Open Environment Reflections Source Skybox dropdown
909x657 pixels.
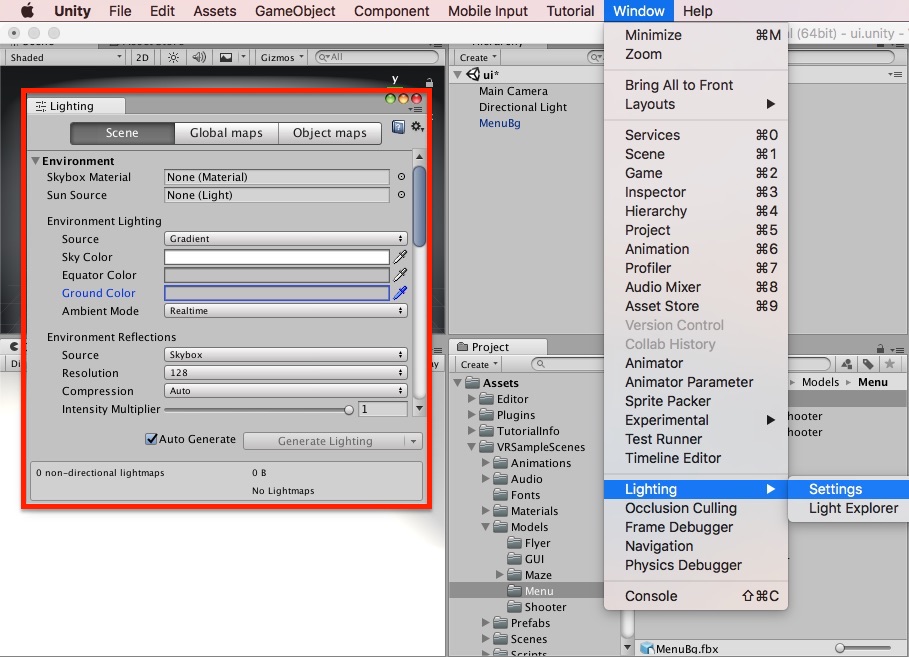pos(286,354)
